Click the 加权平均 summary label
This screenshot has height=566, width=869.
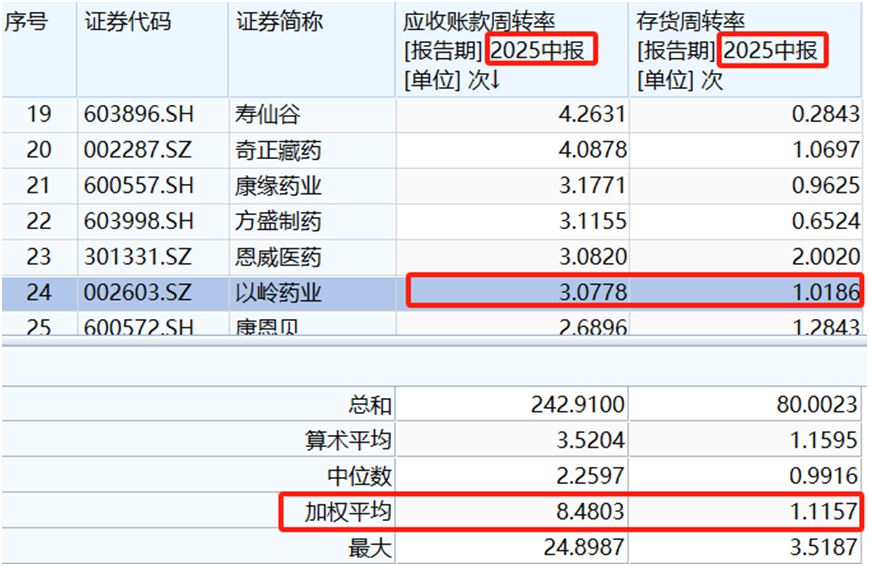(x=348, y=511)
